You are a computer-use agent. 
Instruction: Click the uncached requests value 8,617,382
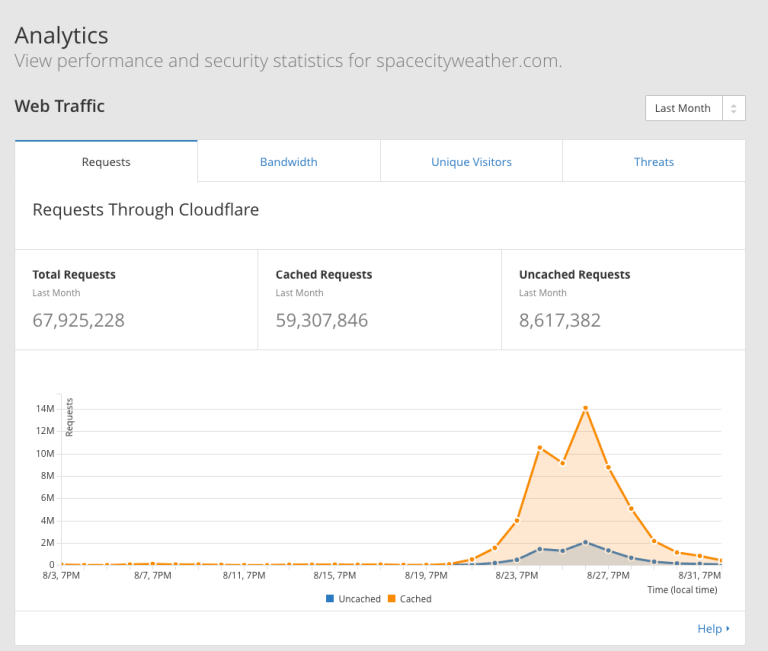(x=559, y=320)
